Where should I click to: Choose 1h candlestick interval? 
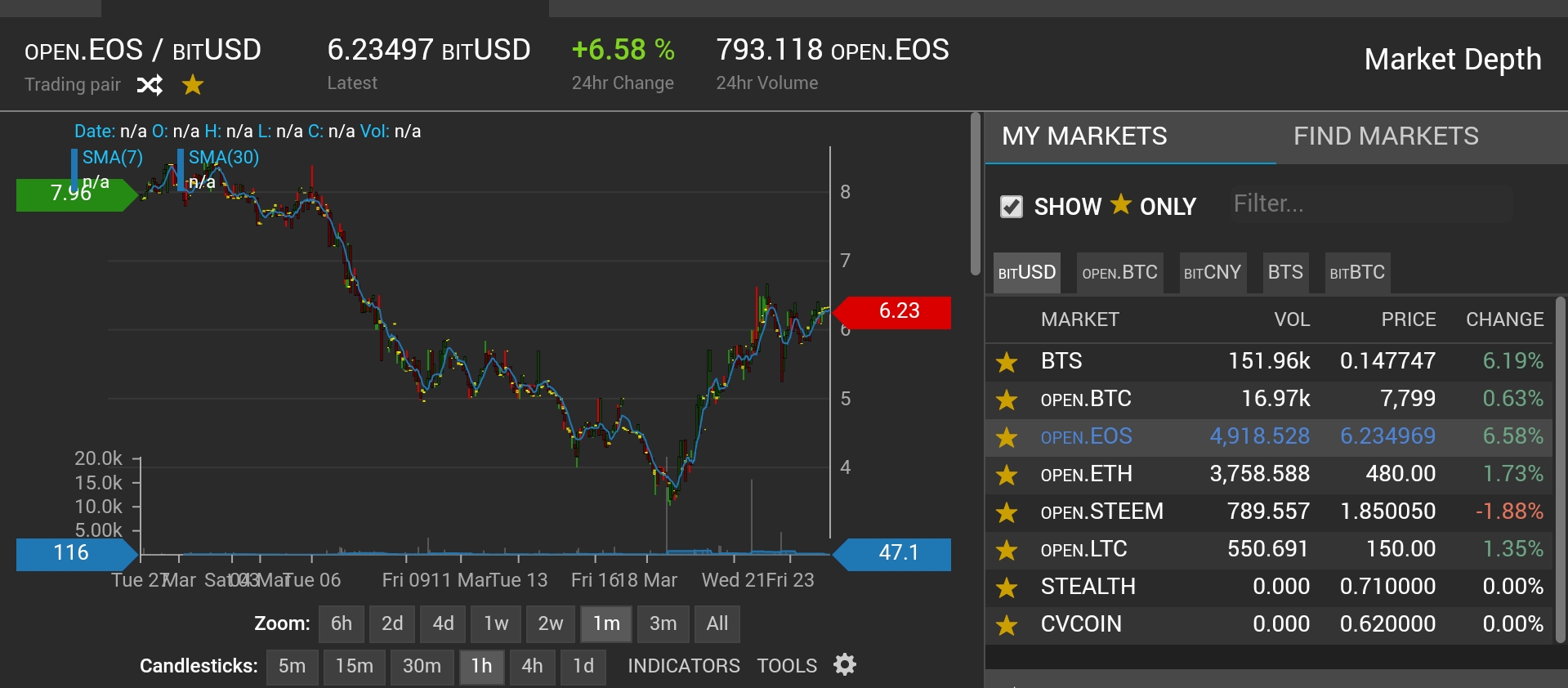point(481,666)
